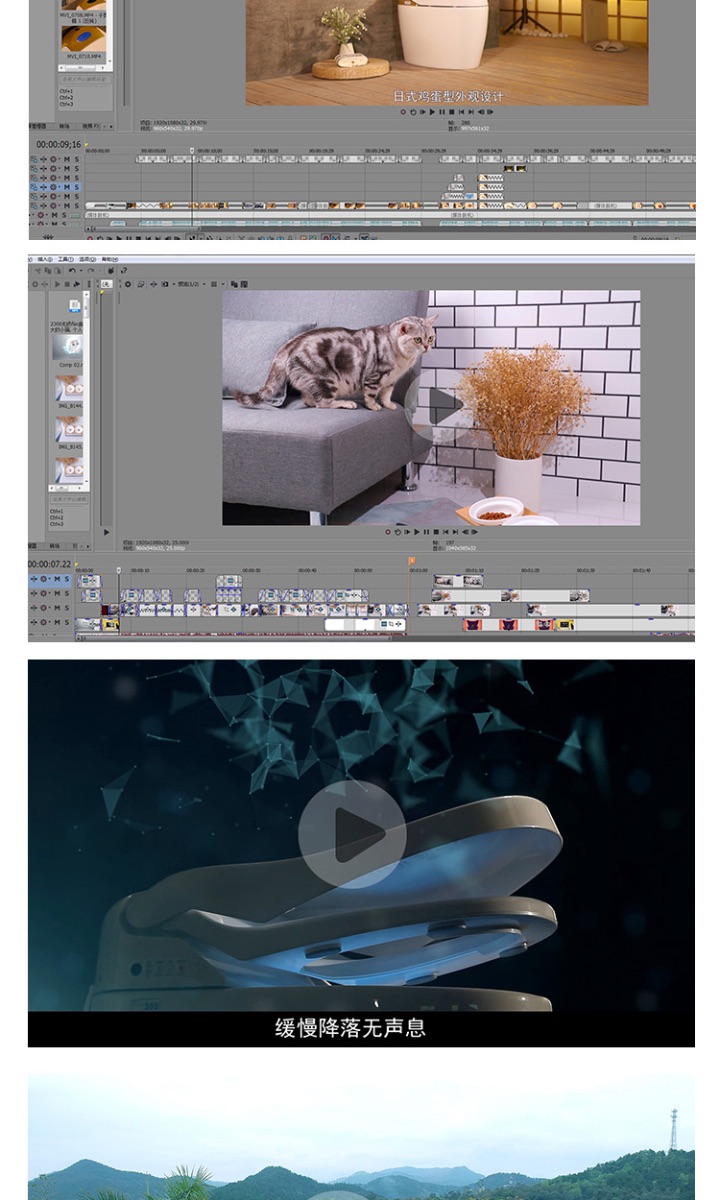Open the 选项 menu in cat editor
Image resolution: width=720 pixels, height=1200 pixels.
coord(88,259)
